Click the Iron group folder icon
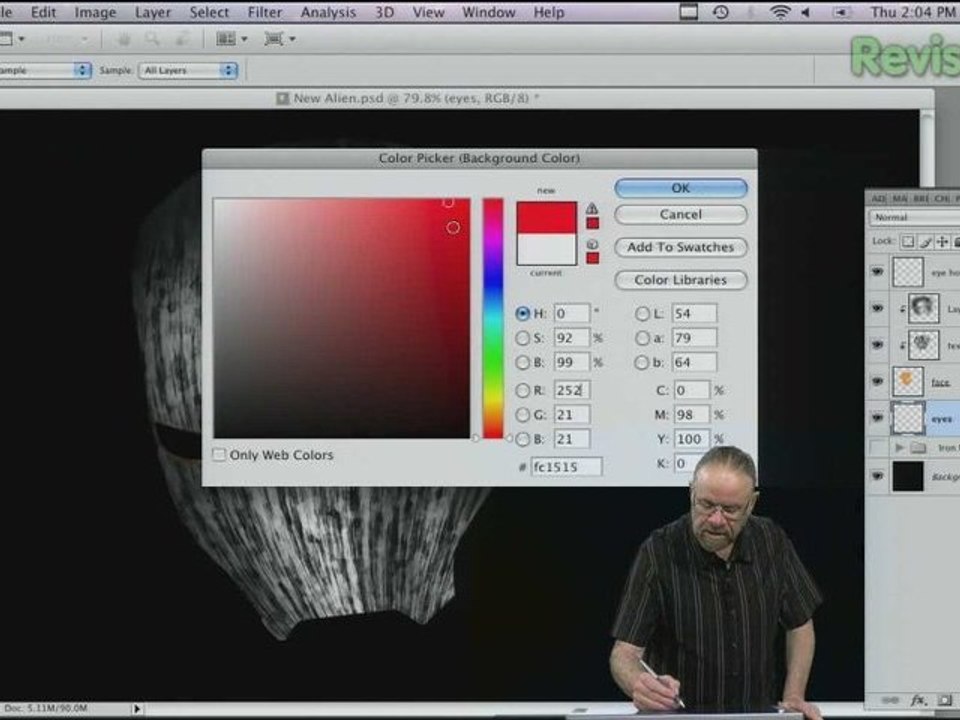Viewport: 960px width, 720px height. [917, 448]
